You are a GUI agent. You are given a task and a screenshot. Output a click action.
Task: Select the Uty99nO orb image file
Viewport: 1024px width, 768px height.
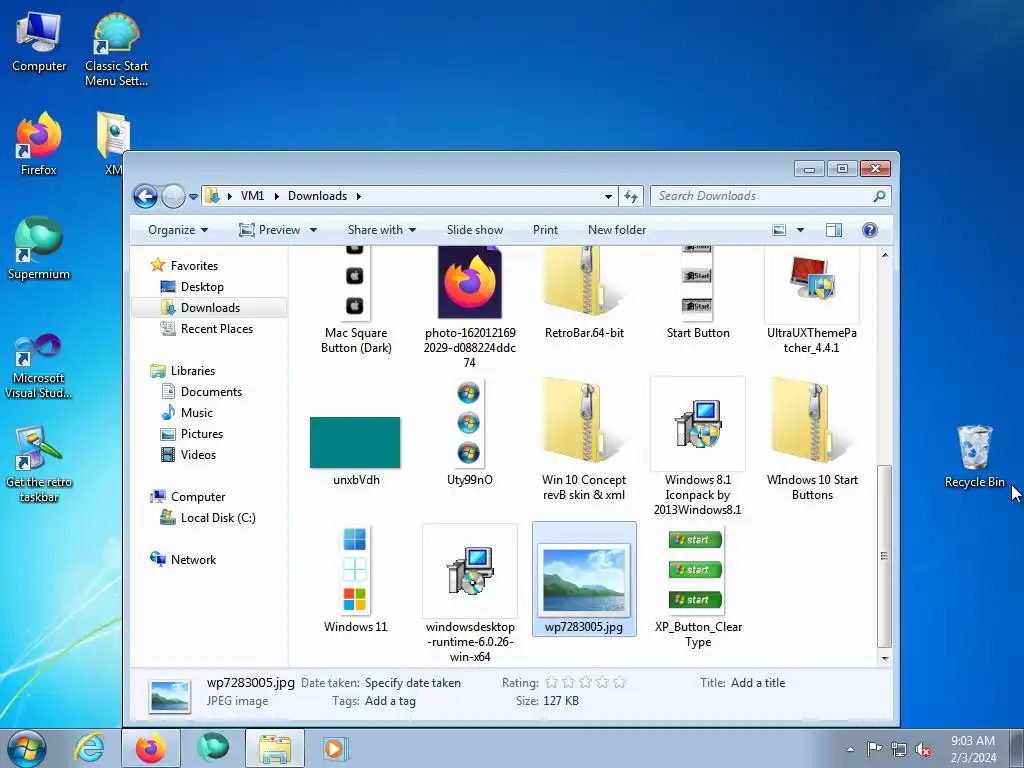click(x=470, y=434)
